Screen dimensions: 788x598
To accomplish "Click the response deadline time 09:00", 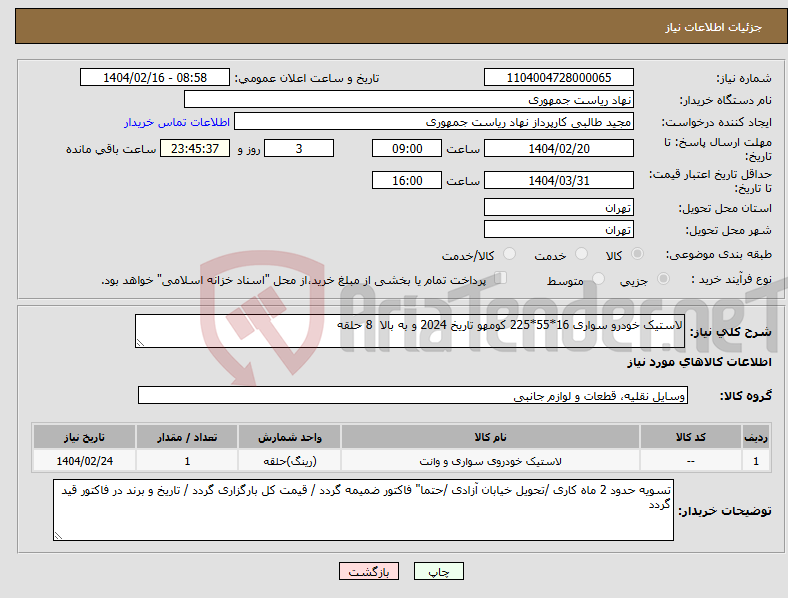I will pyautogui.click(x=407, y=148).
